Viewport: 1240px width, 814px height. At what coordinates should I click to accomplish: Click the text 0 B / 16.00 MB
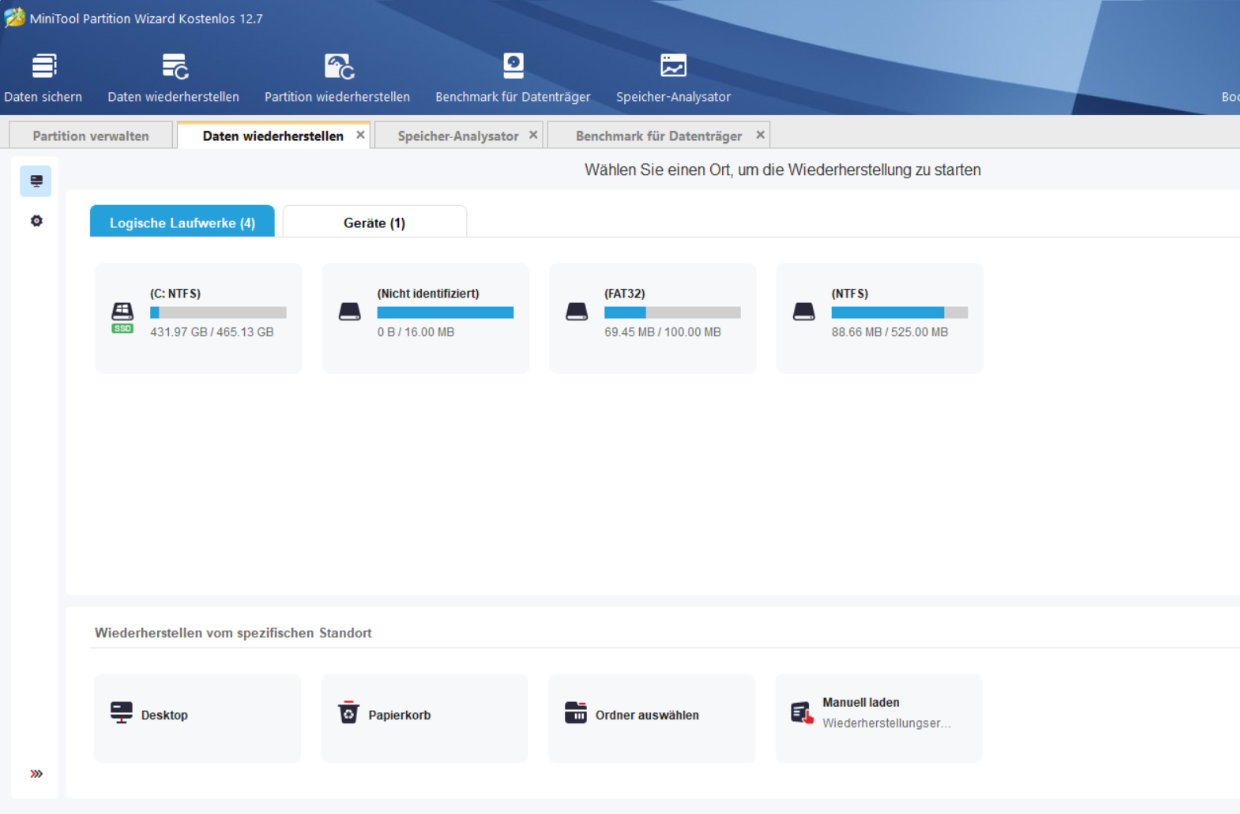click(416, 332)
